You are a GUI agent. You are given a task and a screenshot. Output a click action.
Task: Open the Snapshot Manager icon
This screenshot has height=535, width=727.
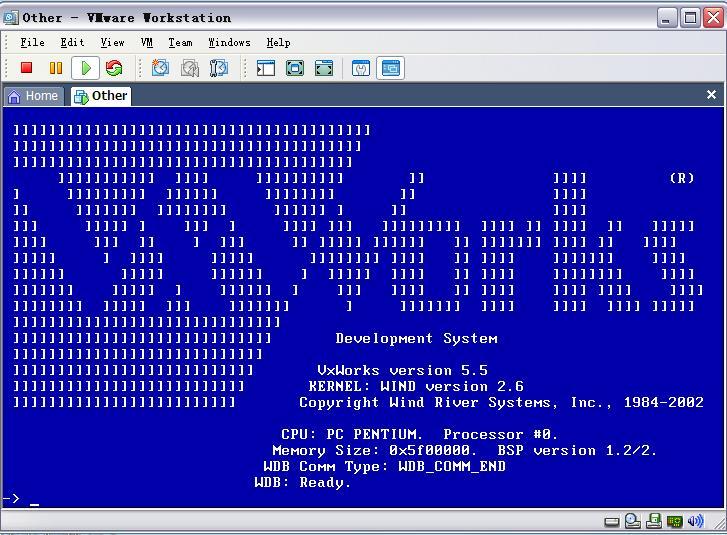pos(218,68)
